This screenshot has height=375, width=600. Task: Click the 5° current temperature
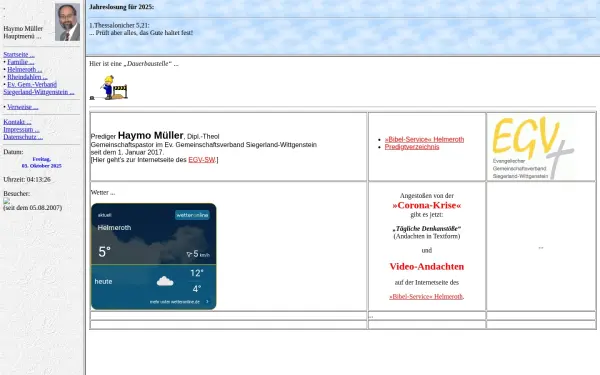(104, 252)
